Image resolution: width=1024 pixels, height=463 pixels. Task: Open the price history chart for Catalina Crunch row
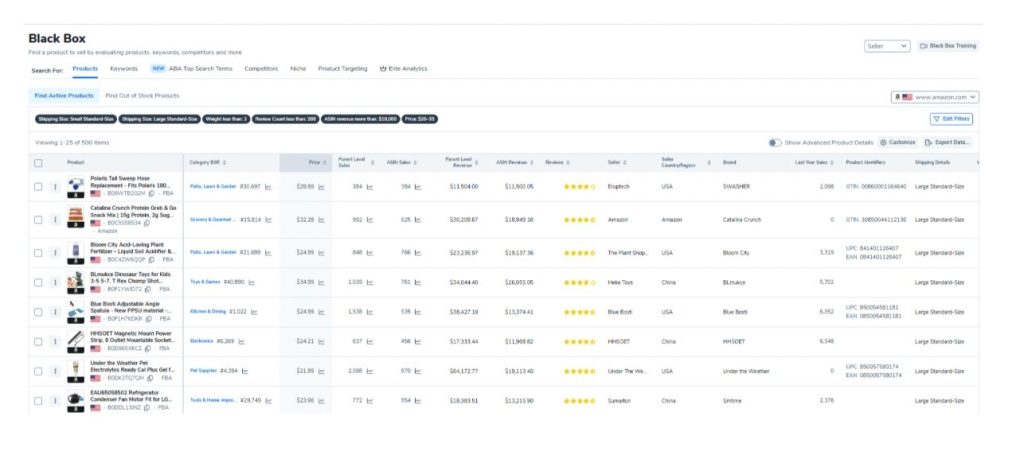tap(321, 220)
